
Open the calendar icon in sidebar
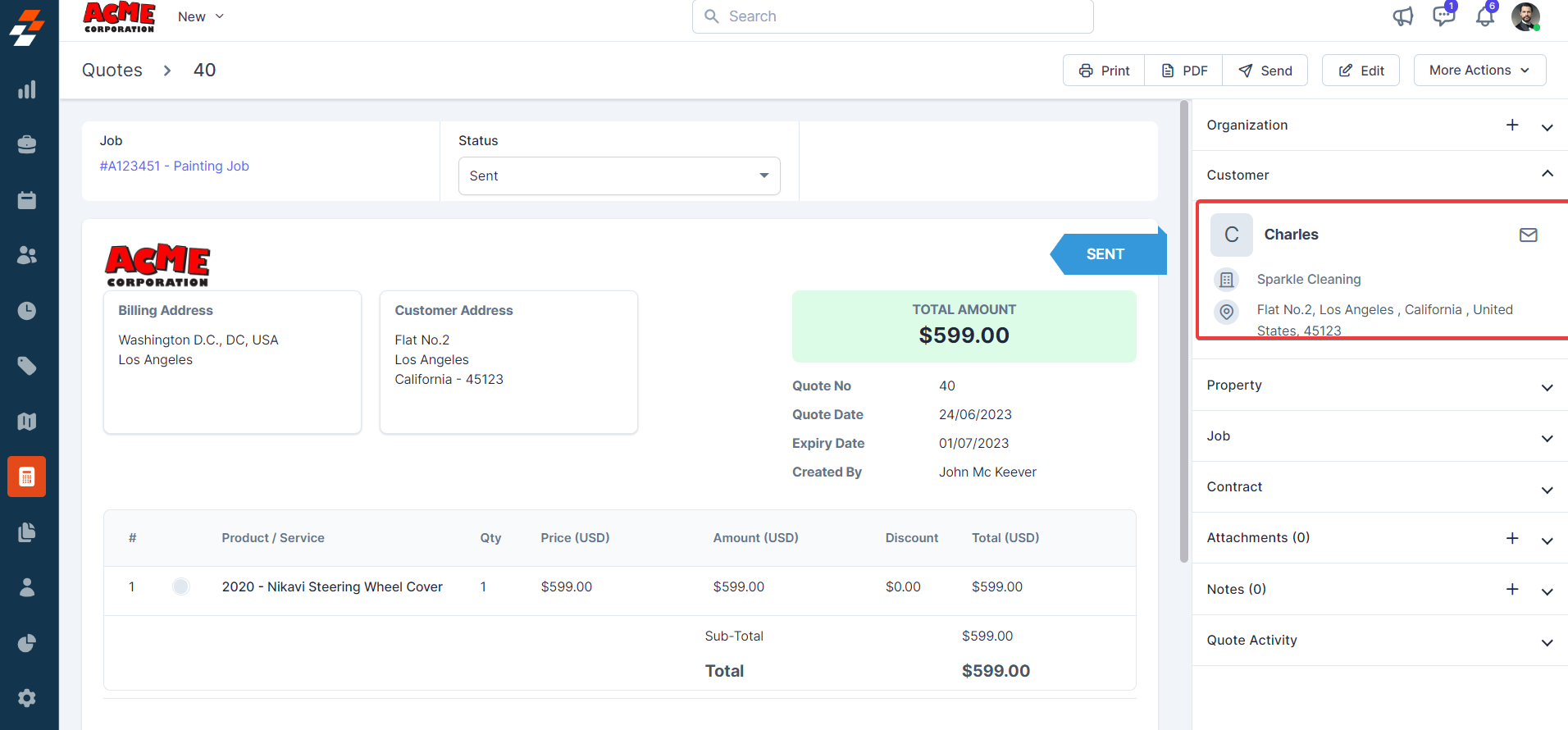(27, 200)
